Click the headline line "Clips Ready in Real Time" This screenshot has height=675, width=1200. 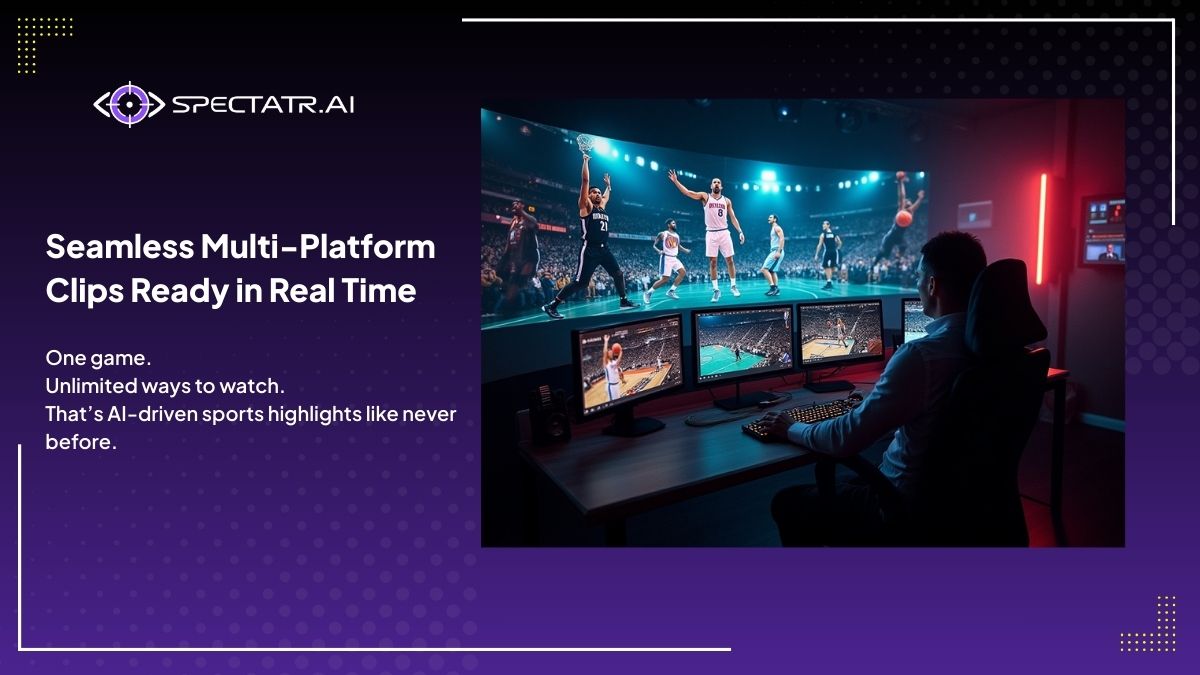[x=230, y=291]
